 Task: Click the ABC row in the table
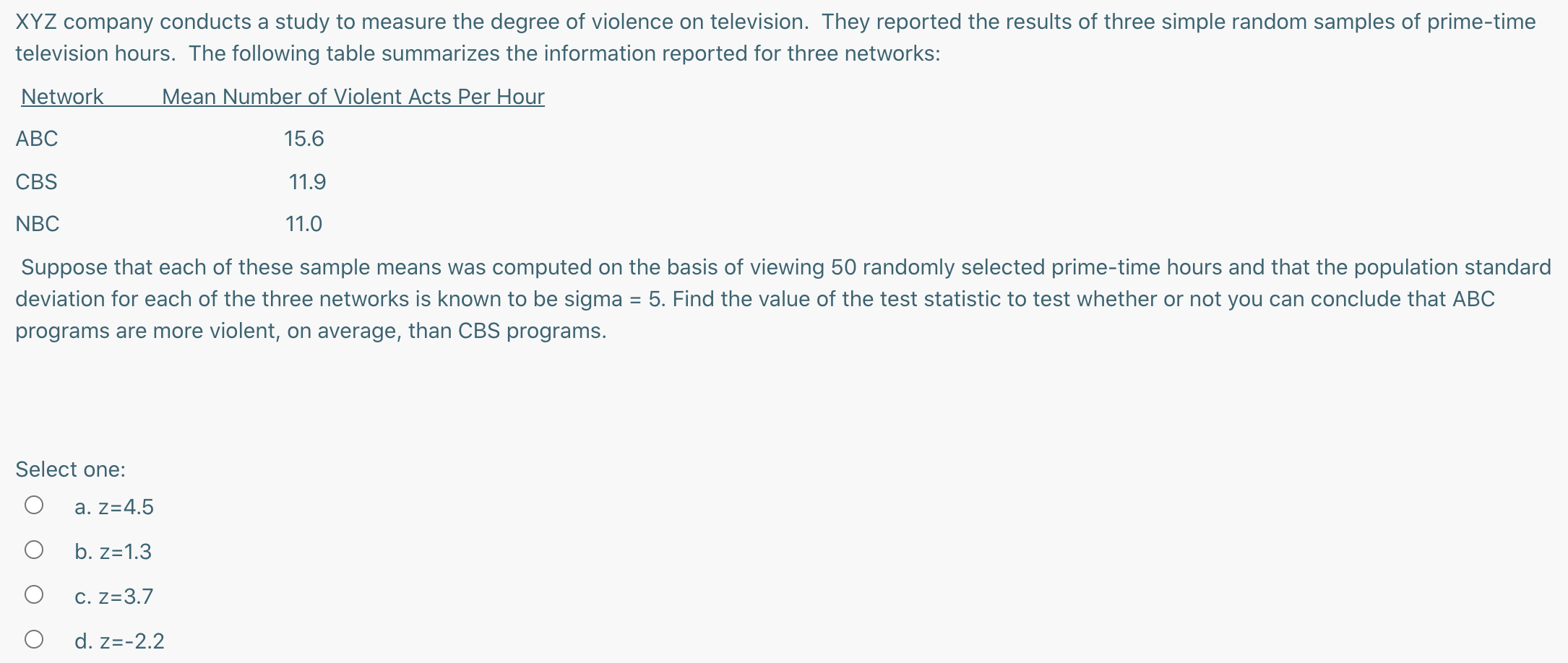[37, 139]
